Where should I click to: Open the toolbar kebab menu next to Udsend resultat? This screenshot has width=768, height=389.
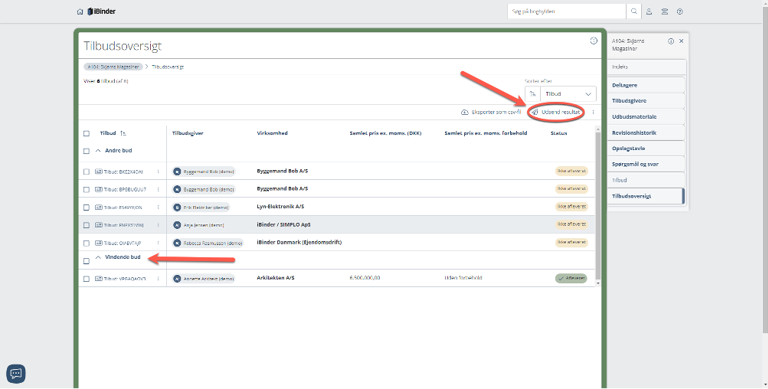[593, 112]
